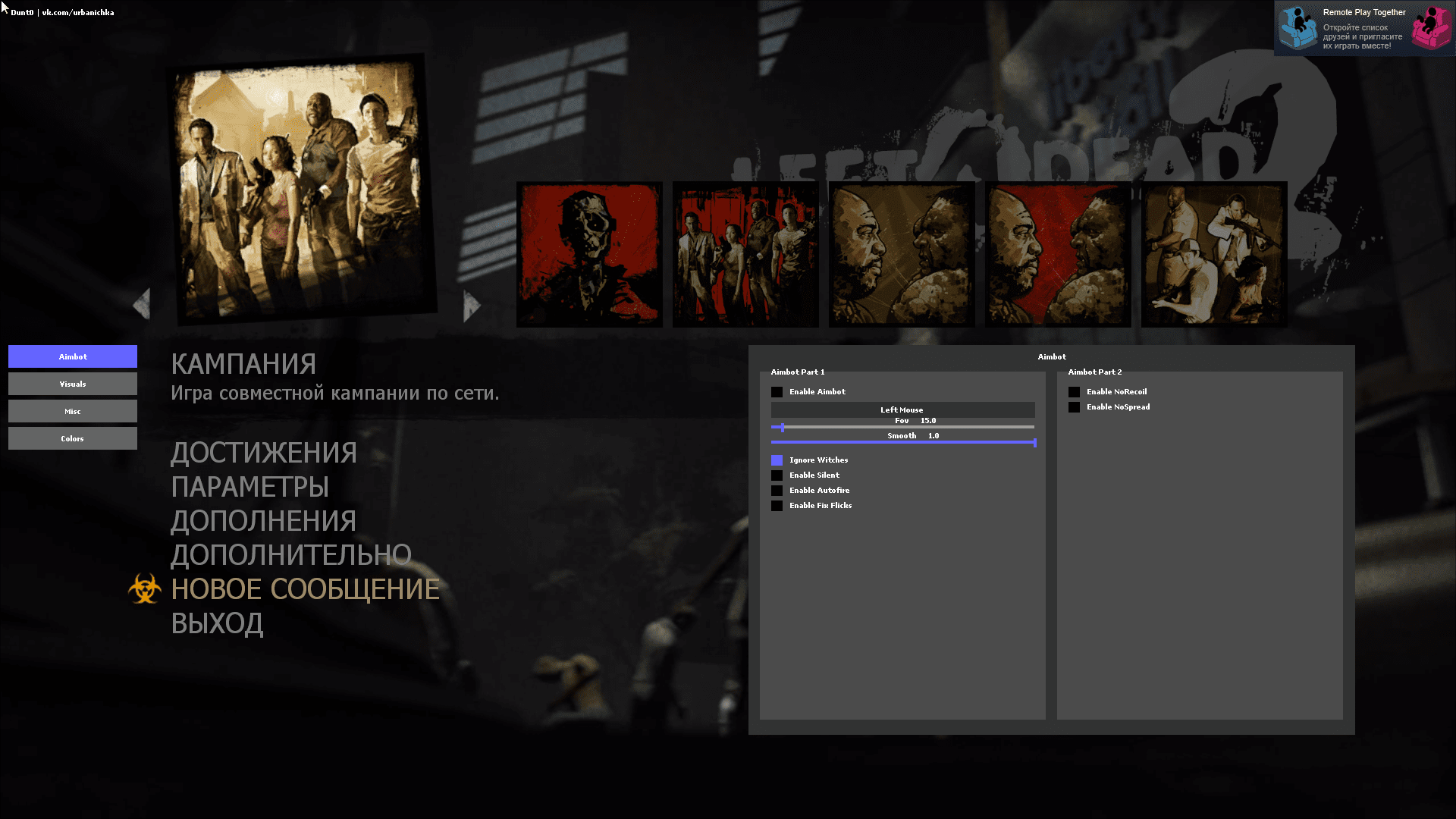The image size is (1456, 819).
Task: Open ПАРАМЕТРЫ menu entry
Action: 250,487
